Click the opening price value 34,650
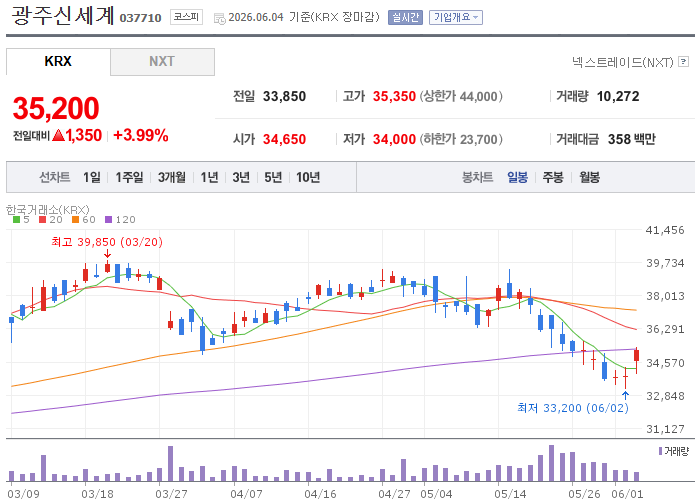695x504 pixels. click(x=285, y=139)
